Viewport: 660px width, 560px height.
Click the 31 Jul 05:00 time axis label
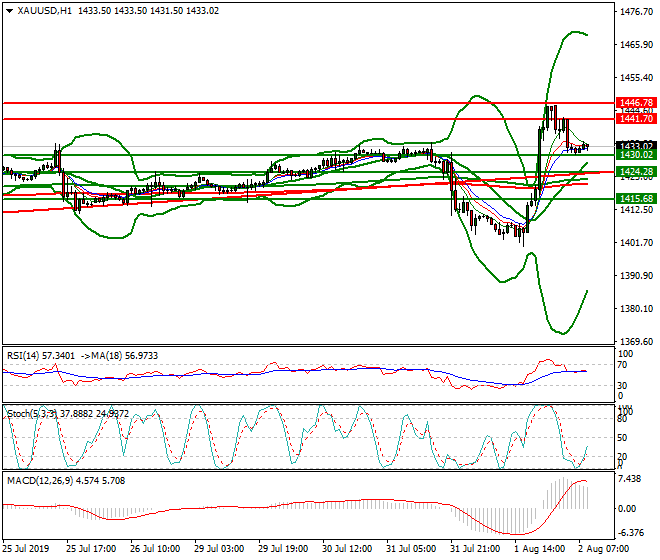[411, 549]
